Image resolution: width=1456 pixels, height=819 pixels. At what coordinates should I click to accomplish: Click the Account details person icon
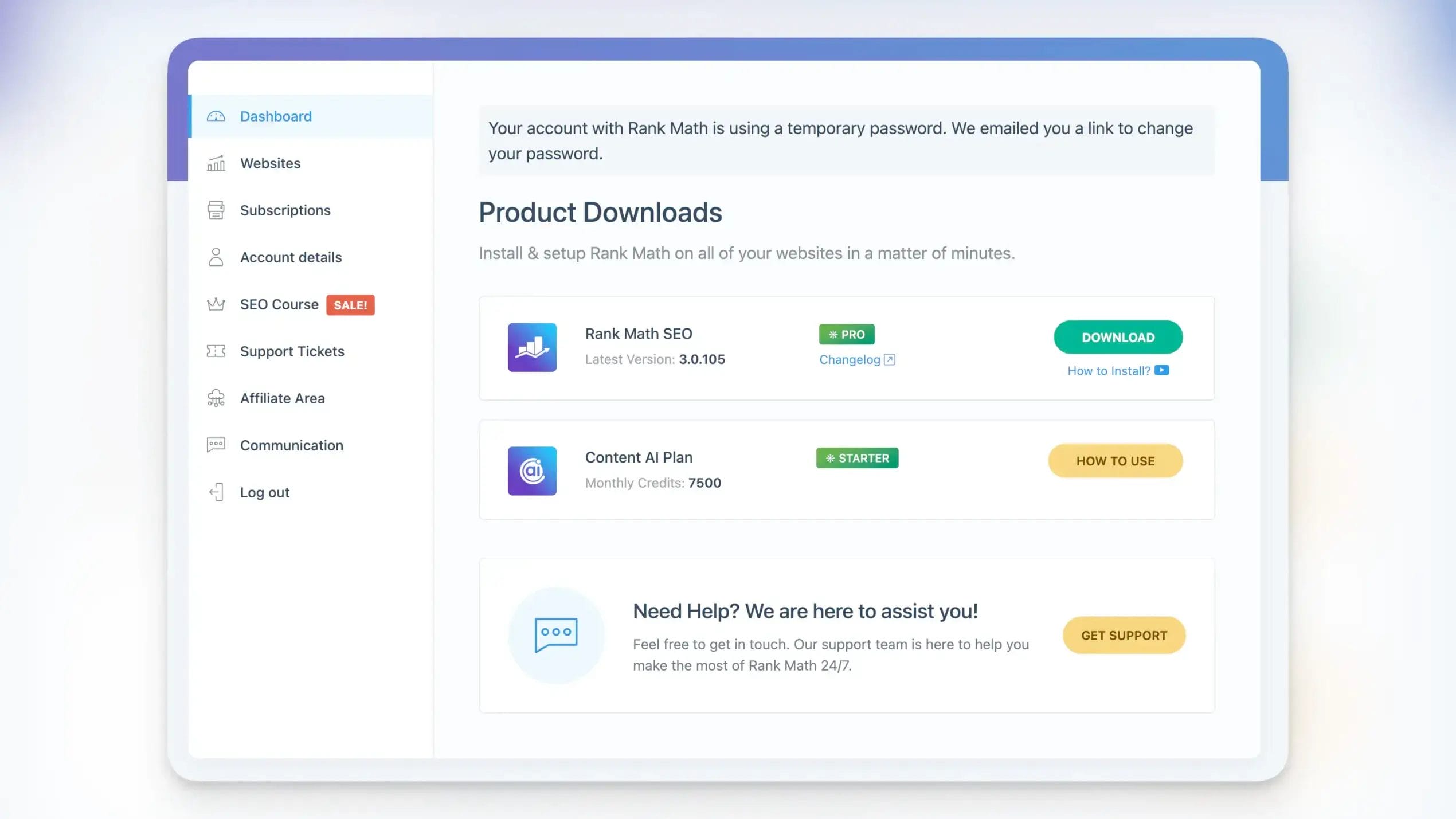point(216,257)
